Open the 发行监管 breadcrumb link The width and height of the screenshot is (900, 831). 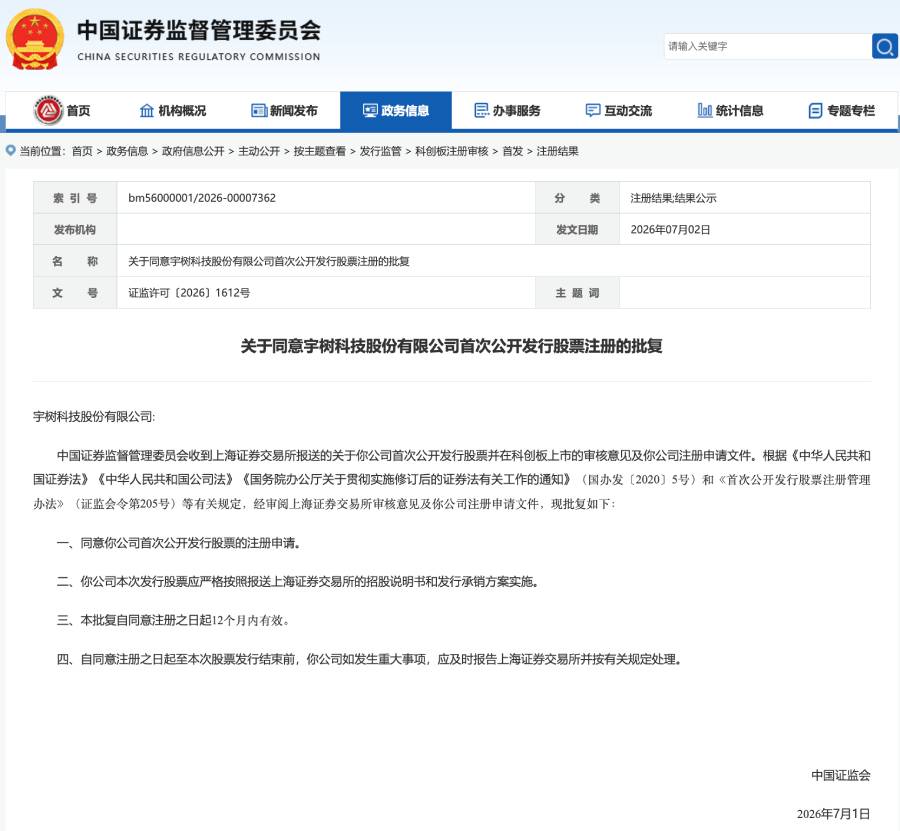(380, 151)
